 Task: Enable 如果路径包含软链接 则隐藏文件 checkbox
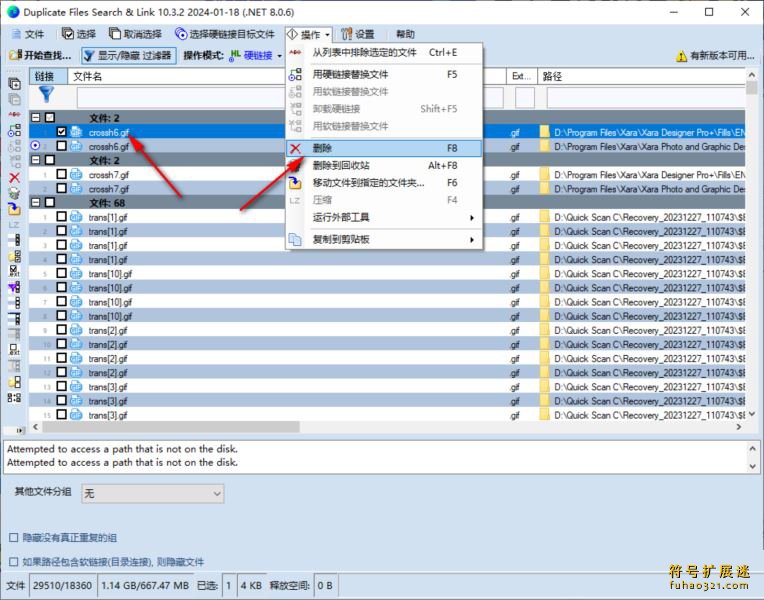(14, 561)
